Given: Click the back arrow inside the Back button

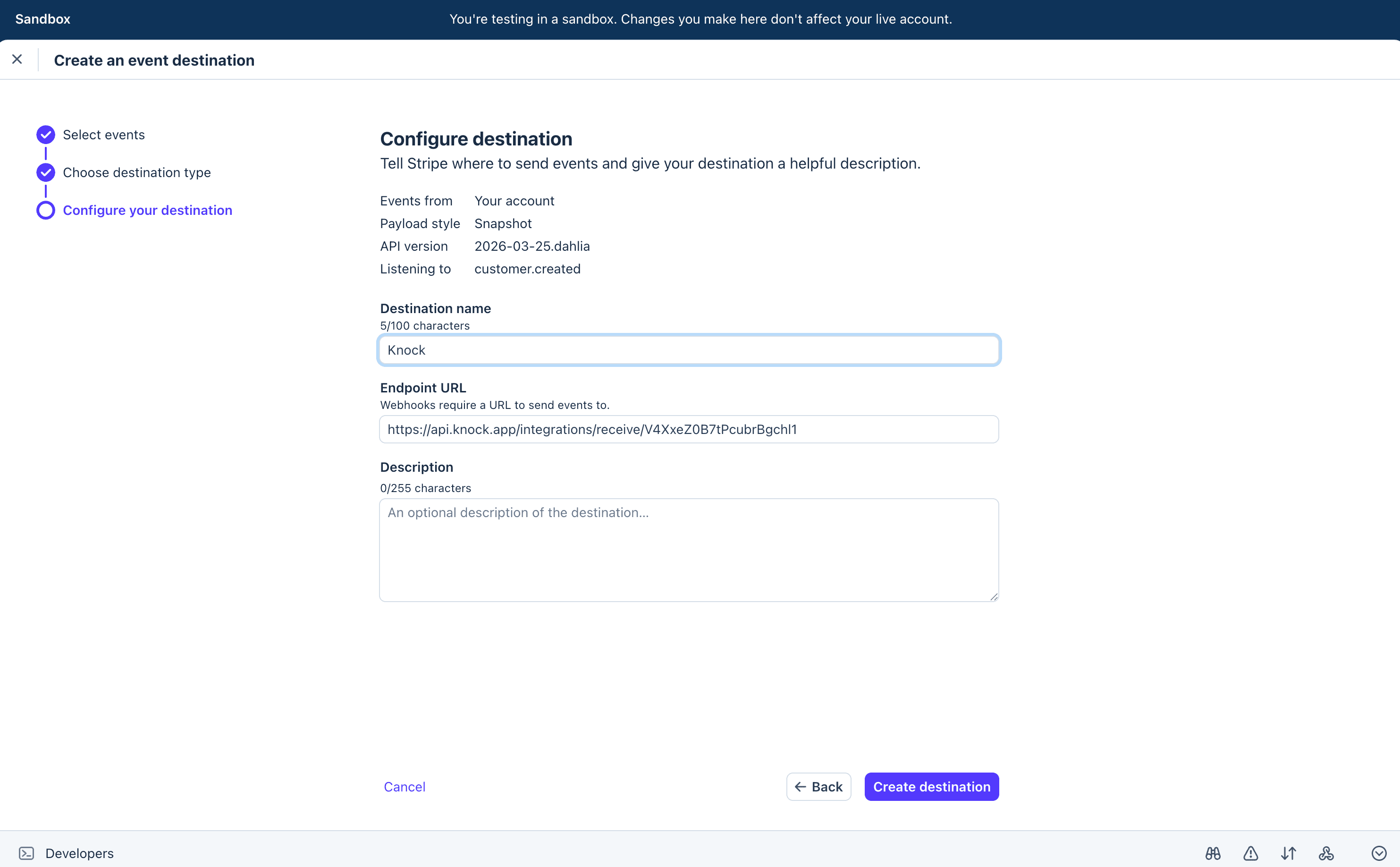Looking at the screenshot, I should point(802,786).
